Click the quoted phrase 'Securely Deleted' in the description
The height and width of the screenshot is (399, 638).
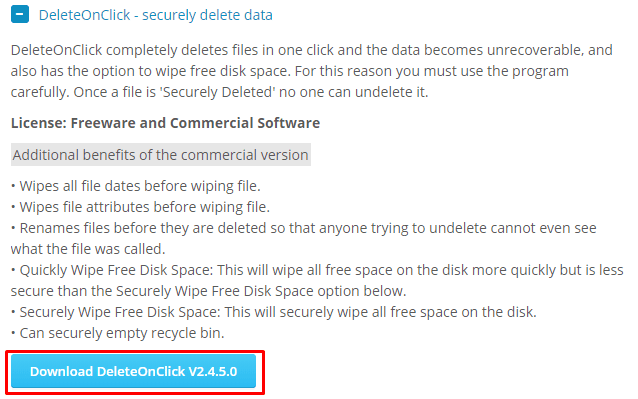tap(218, 92)
